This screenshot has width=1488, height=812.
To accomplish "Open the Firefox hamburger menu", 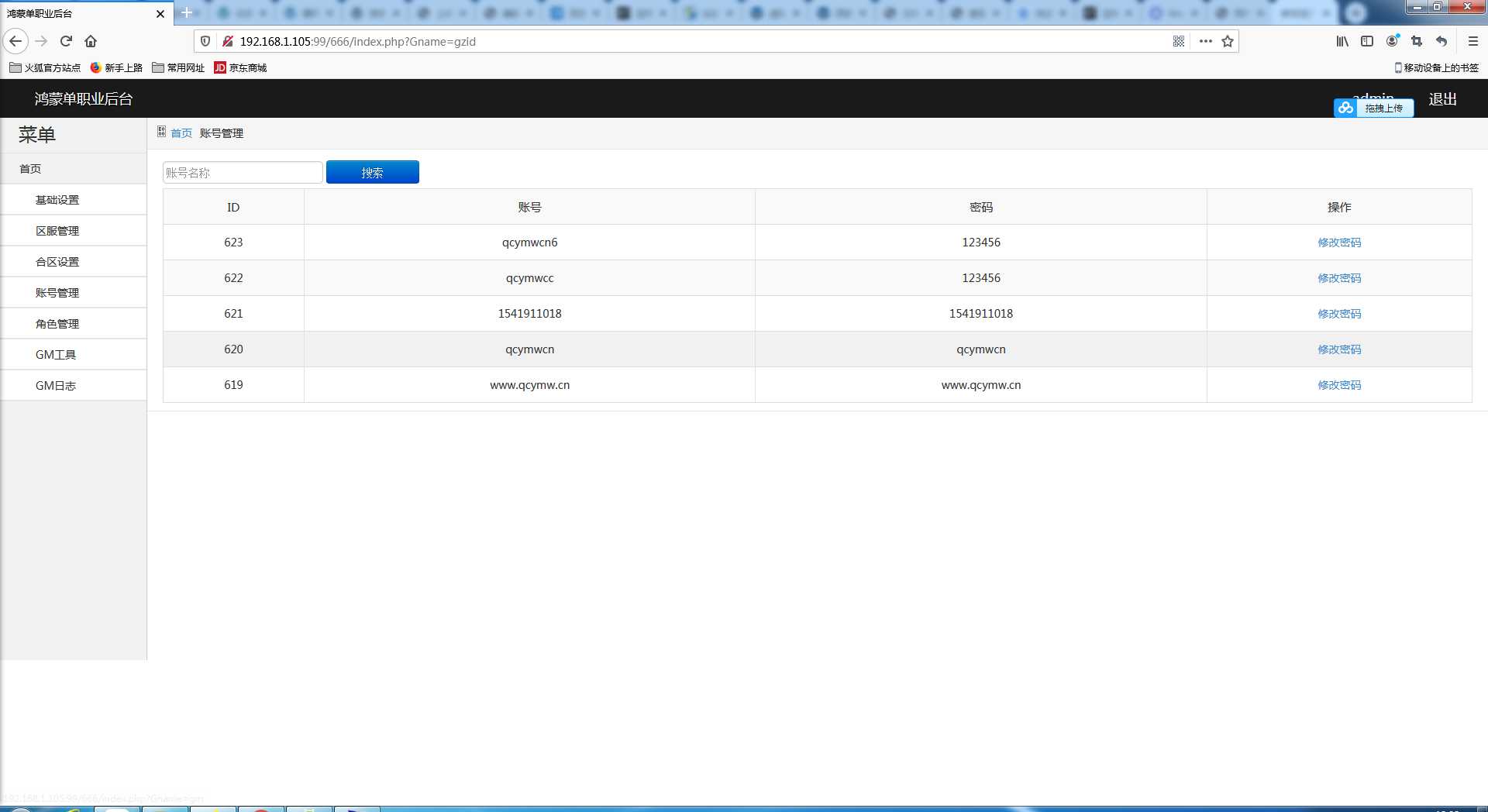I will point(1473,41).
